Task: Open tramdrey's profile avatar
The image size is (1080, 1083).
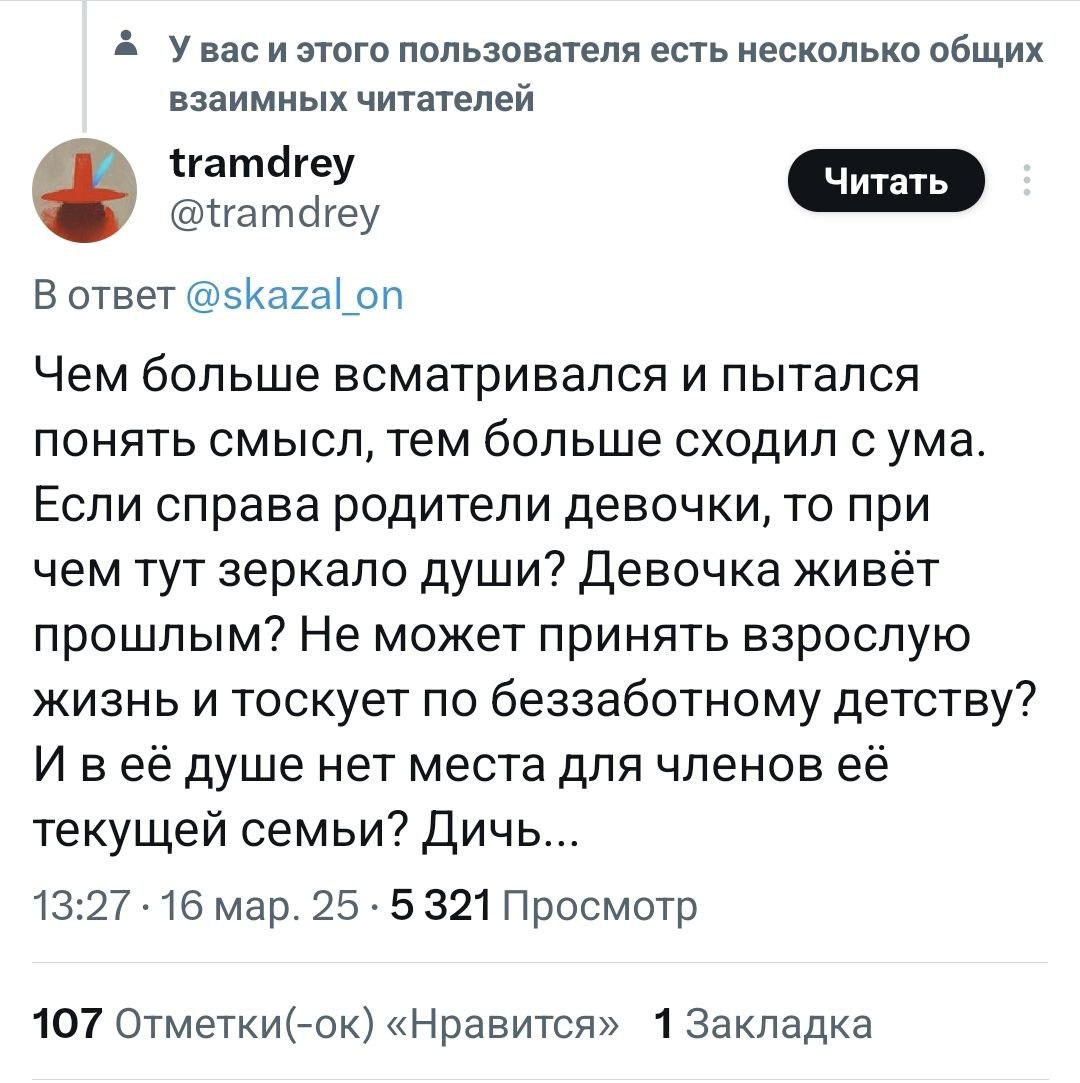Action: coord(84,190)
